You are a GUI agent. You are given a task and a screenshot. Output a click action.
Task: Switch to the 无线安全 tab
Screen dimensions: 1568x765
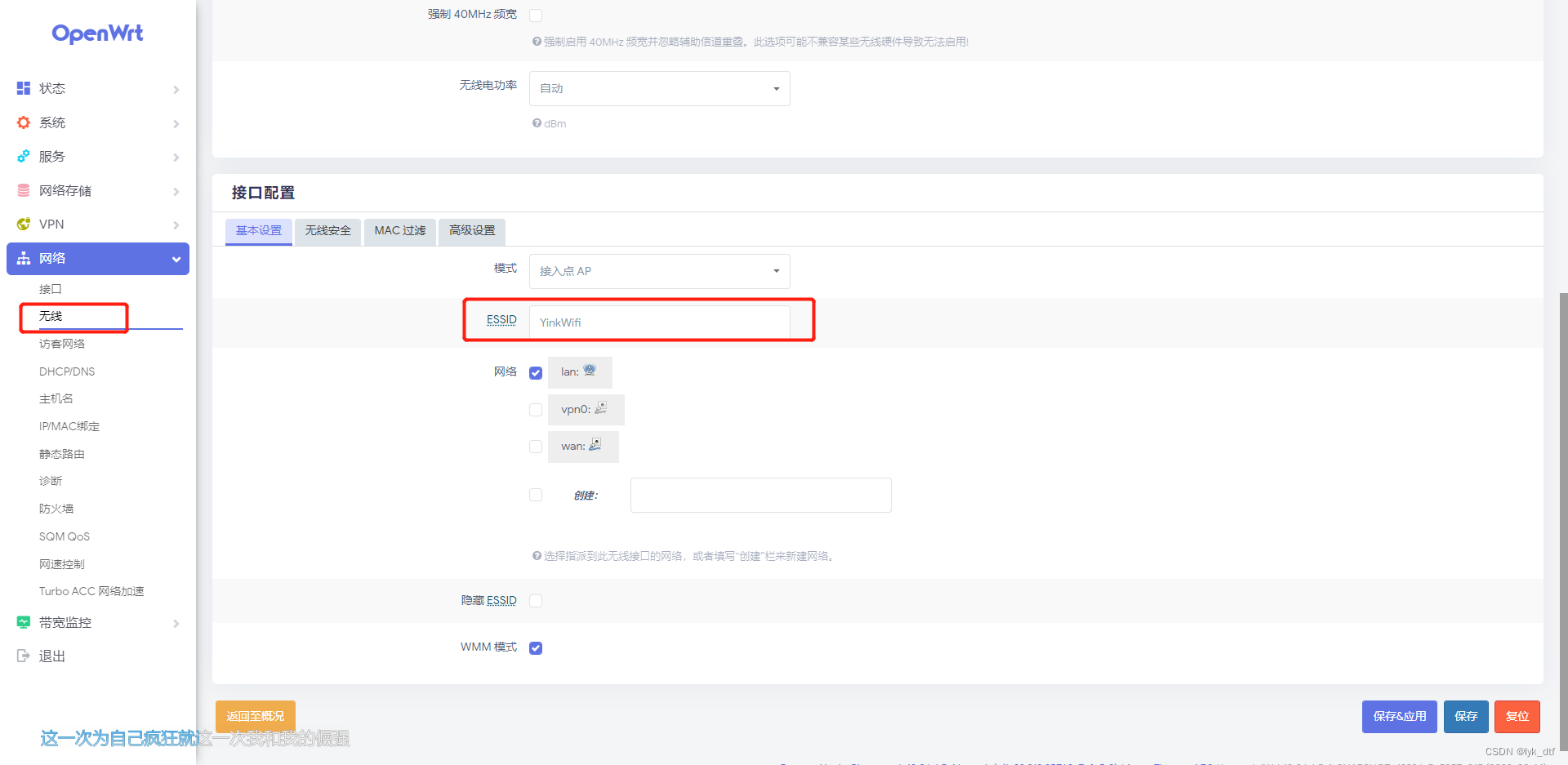[x=327, y=231]
